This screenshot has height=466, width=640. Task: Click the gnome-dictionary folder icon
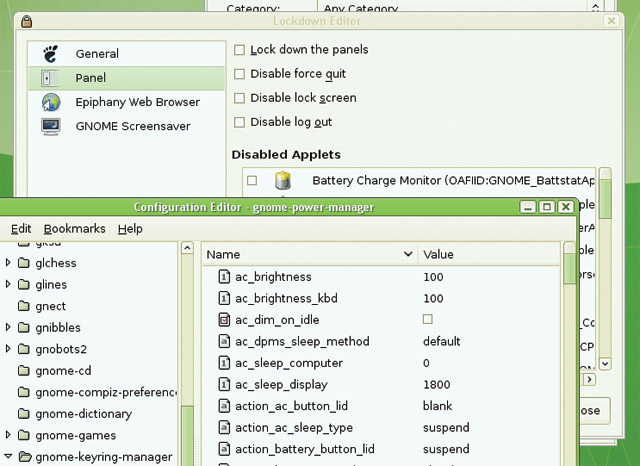(24, 414)
